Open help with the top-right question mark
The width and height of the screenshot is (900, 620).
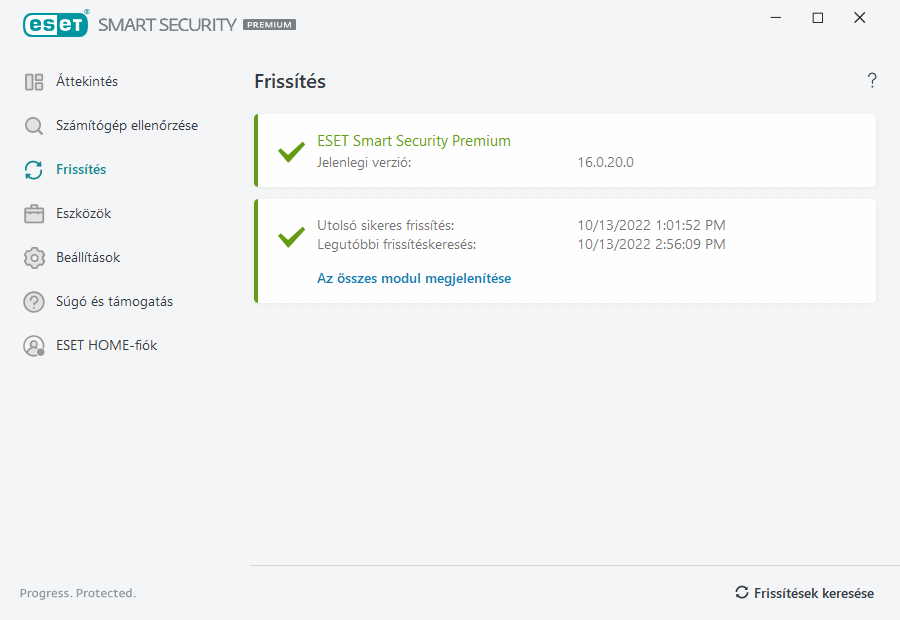872,81
